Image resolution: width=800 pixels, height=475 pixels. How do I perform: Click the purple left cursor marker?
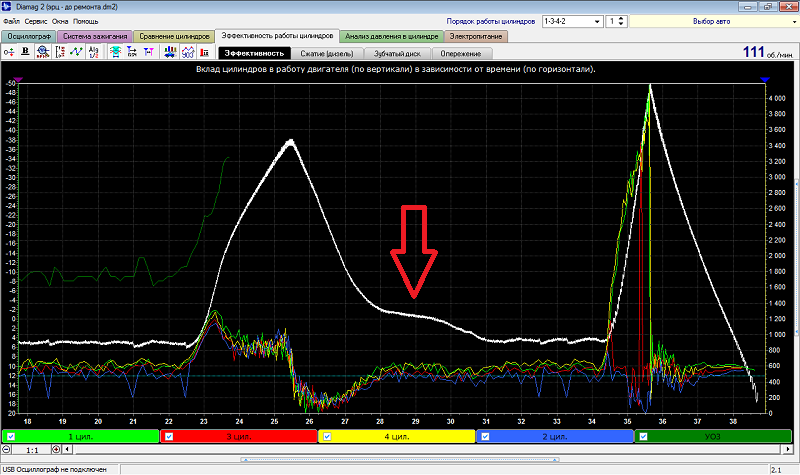tap(18, 80)
